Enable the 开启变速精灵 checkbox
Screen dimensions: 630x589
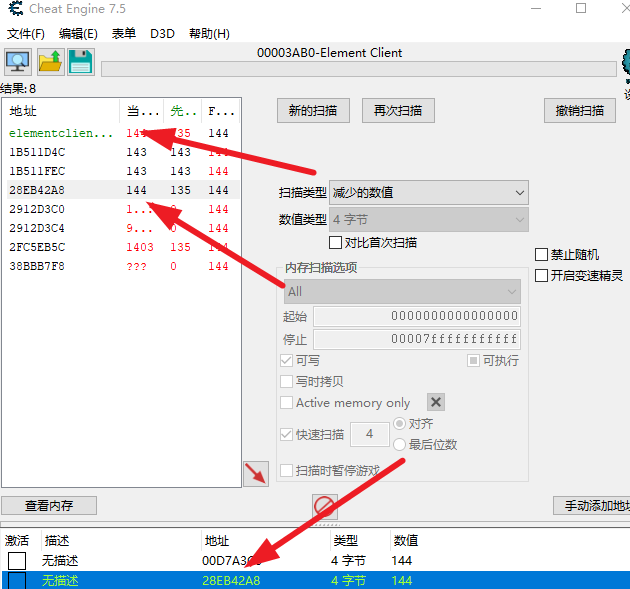(541, 276)
